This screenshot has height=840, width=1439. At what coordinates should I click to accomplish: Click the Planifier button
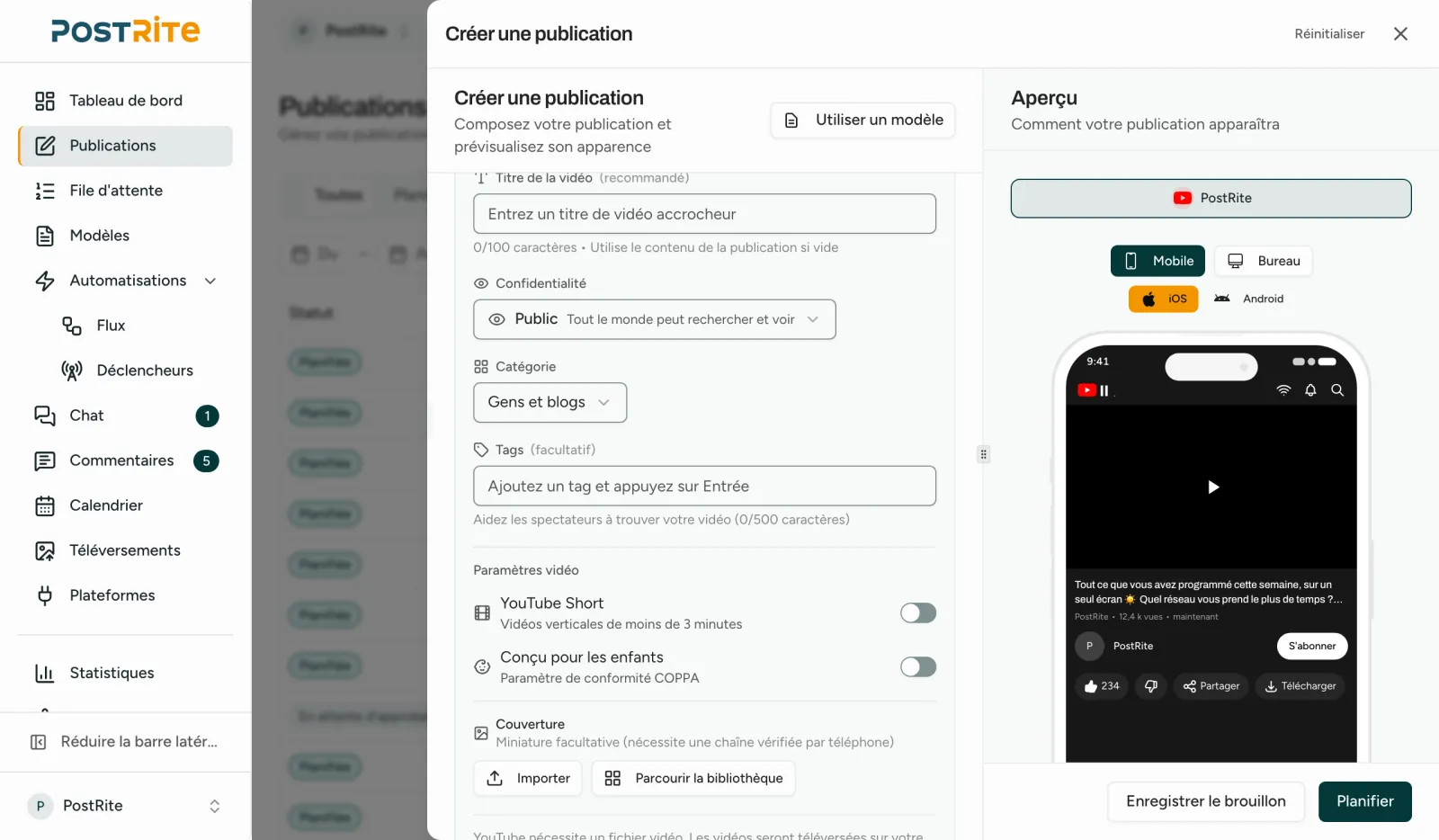(x=1365, y=801)
